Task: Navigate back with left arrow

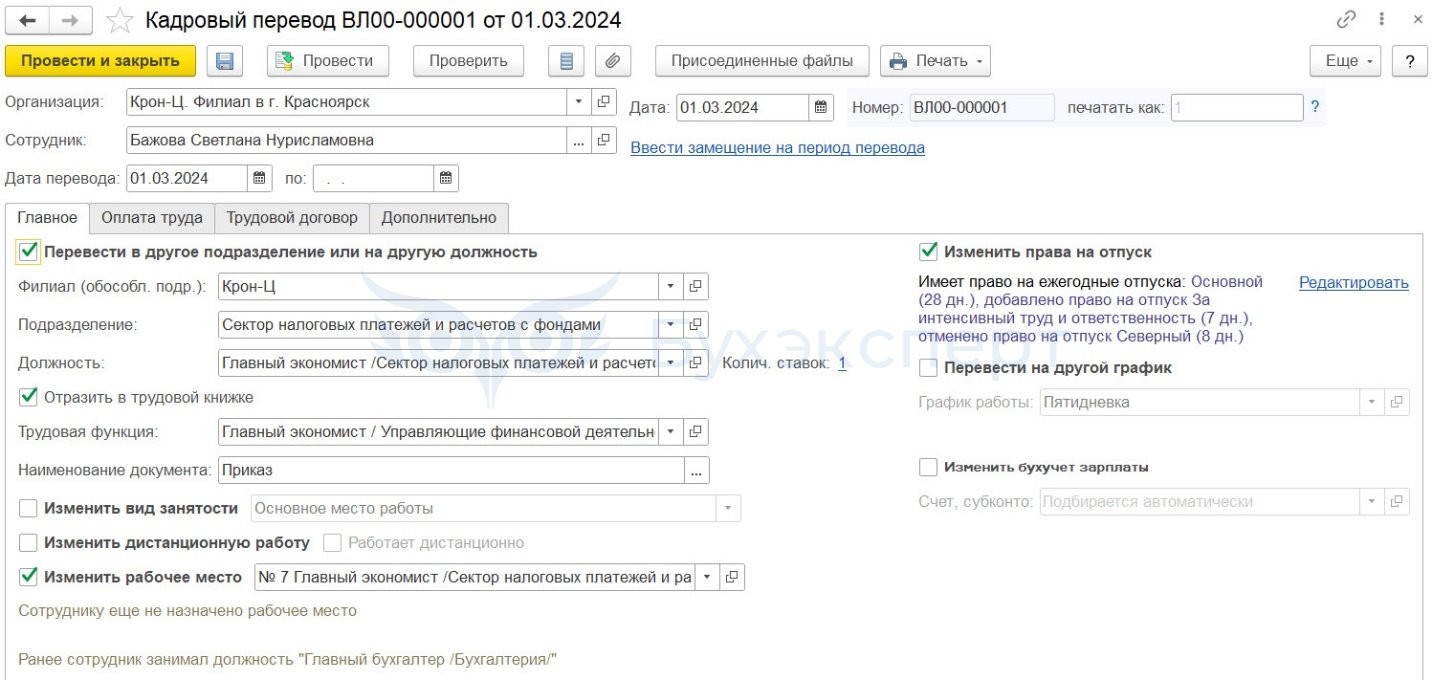Action: (x=27, y=20)
